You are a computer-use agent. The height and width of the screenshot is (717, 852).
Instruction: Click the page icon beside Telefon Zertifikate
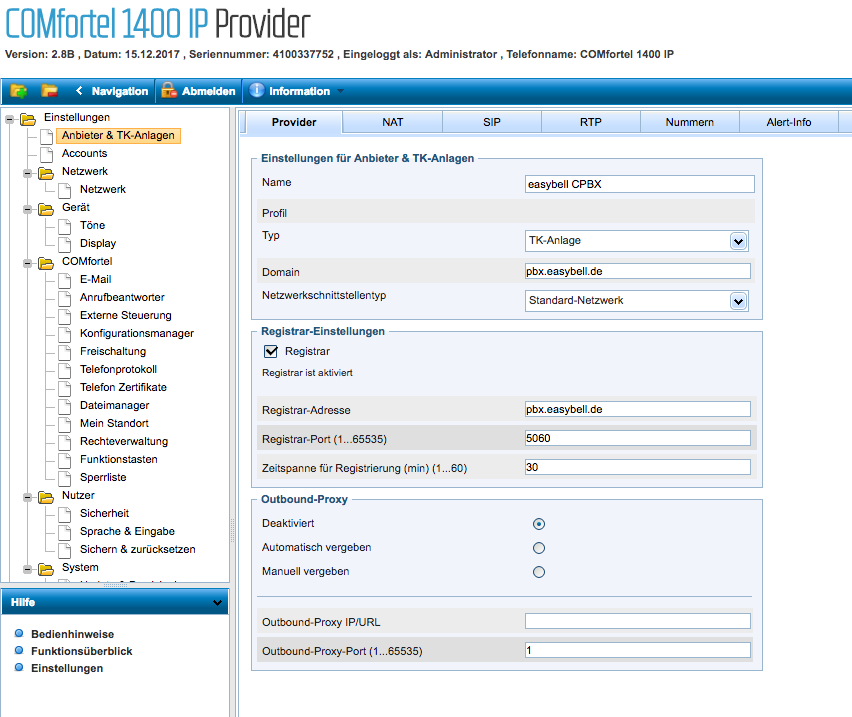pyautogui.click(x=65, y=387)
